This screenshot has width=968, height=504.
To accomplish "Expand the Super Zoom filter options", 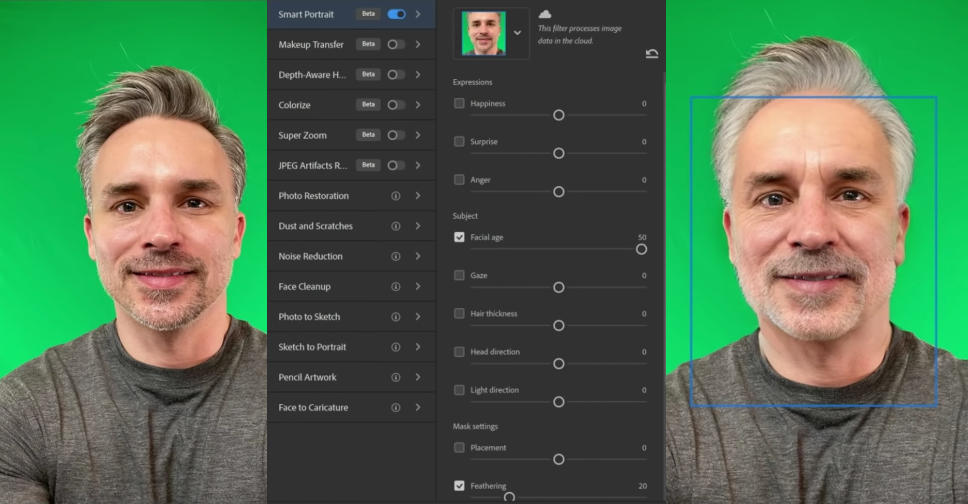I will 418,135.
